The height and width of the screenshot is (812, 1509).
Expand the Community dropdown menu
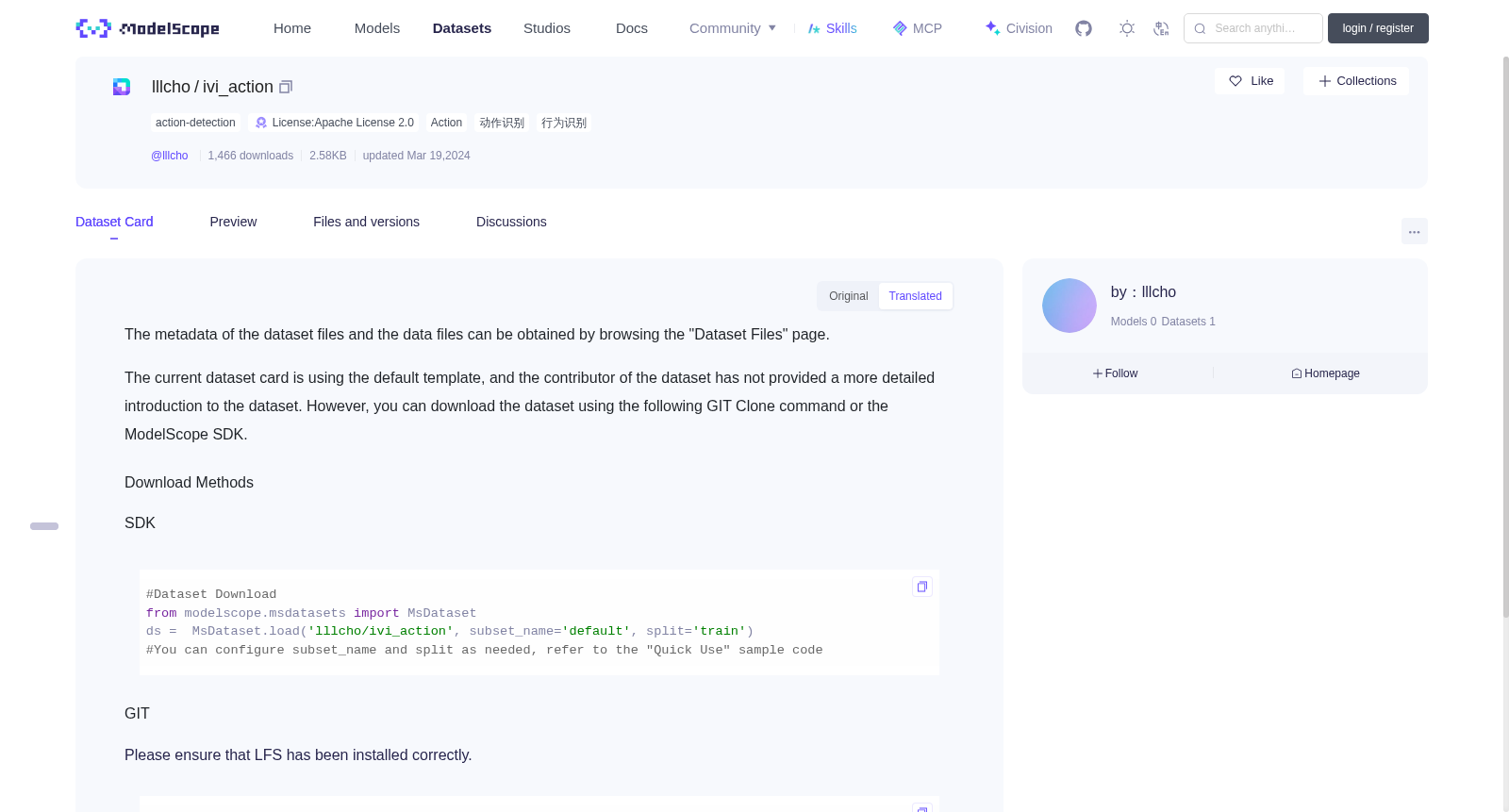coord(733,28)
